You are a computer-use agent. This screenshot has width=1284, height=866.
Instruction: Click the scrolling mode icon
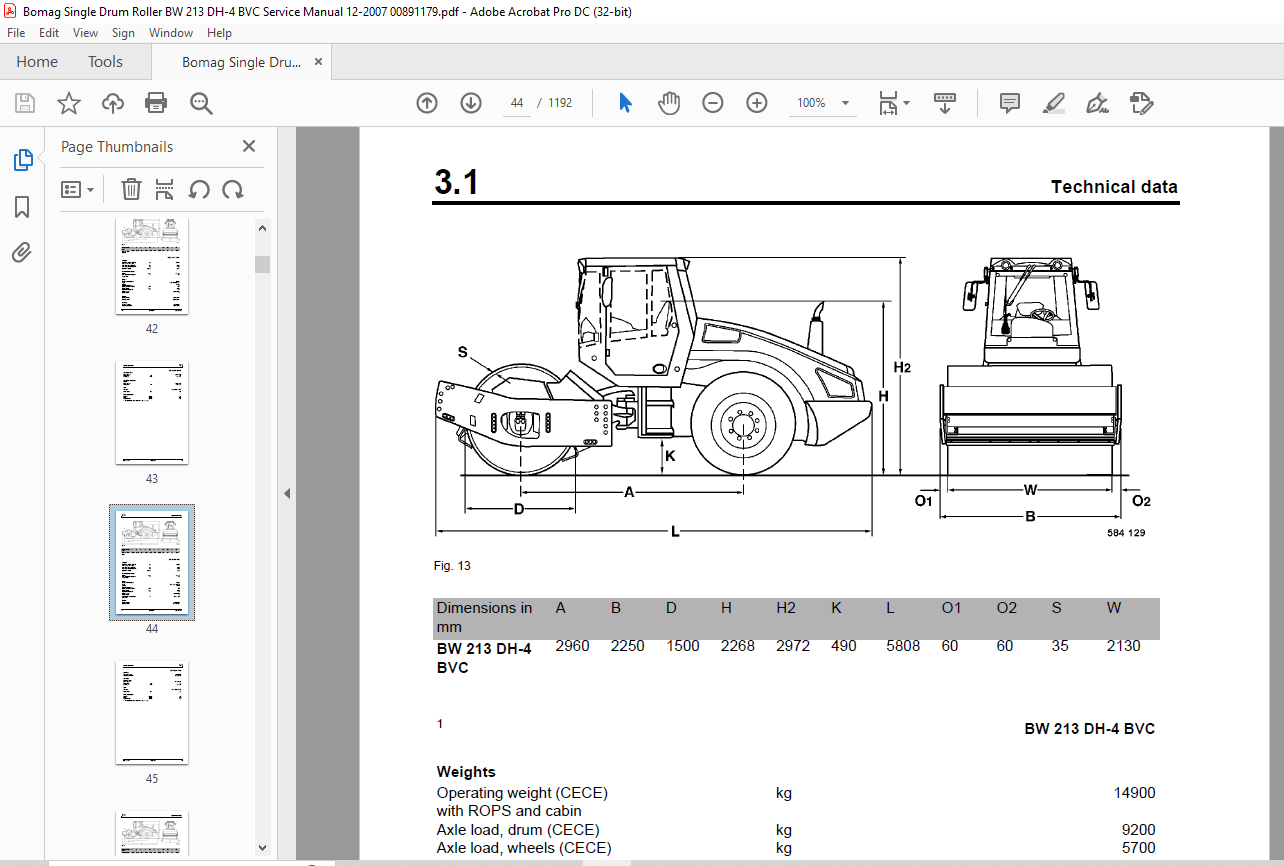pos(945,103)
